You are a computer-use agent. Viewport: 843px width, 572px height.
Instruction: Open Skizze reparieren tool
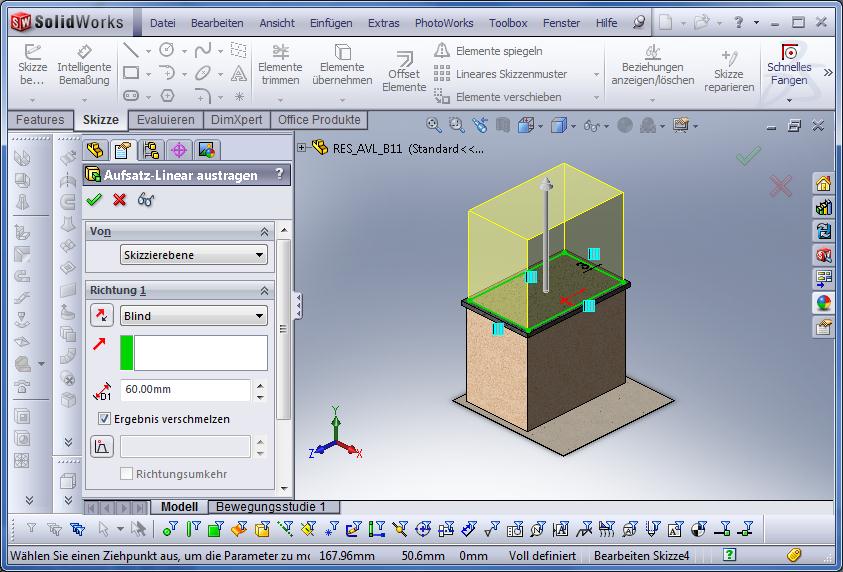pos(729,71)
